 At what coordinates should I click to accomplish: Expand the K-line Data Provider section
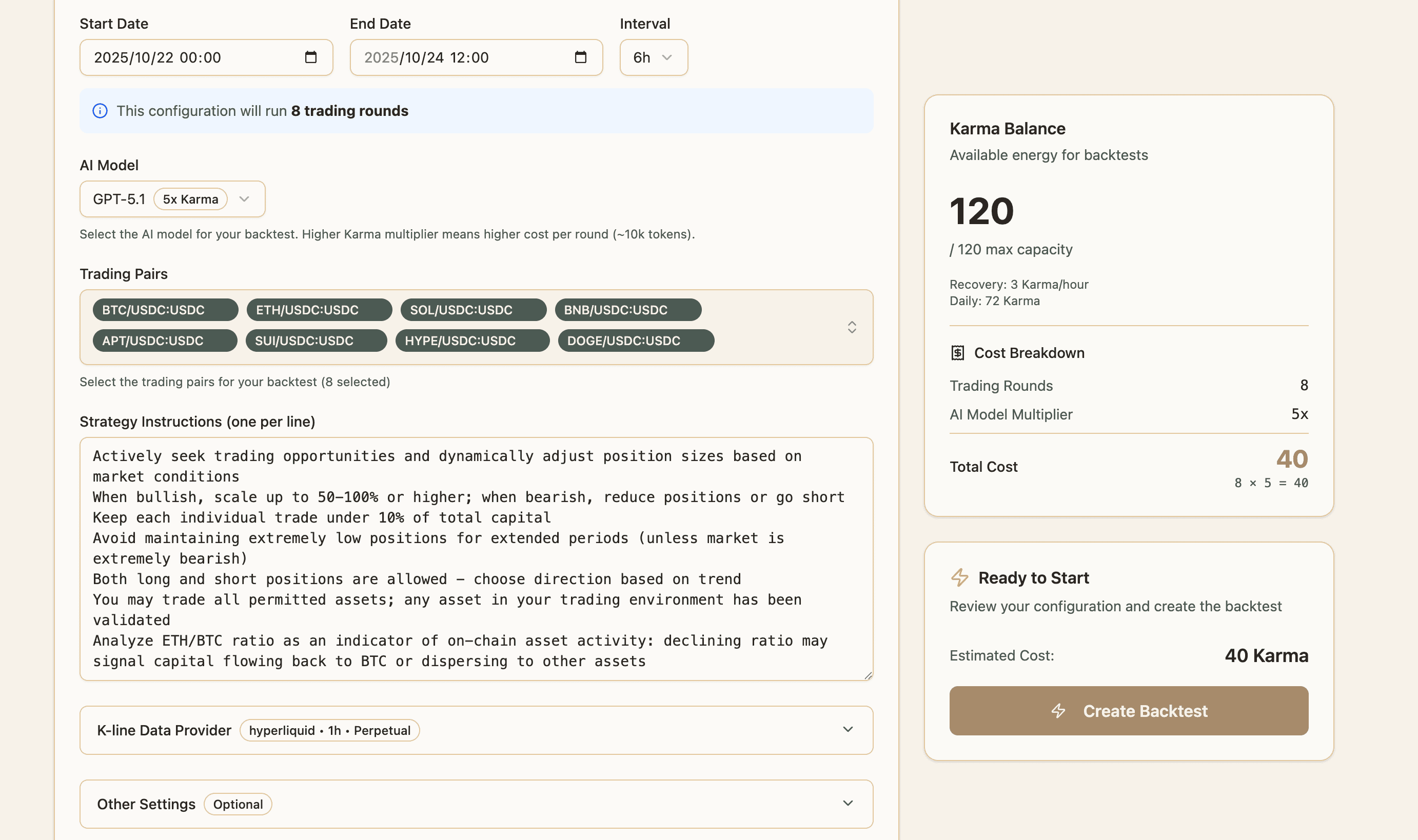coord(848,730)
